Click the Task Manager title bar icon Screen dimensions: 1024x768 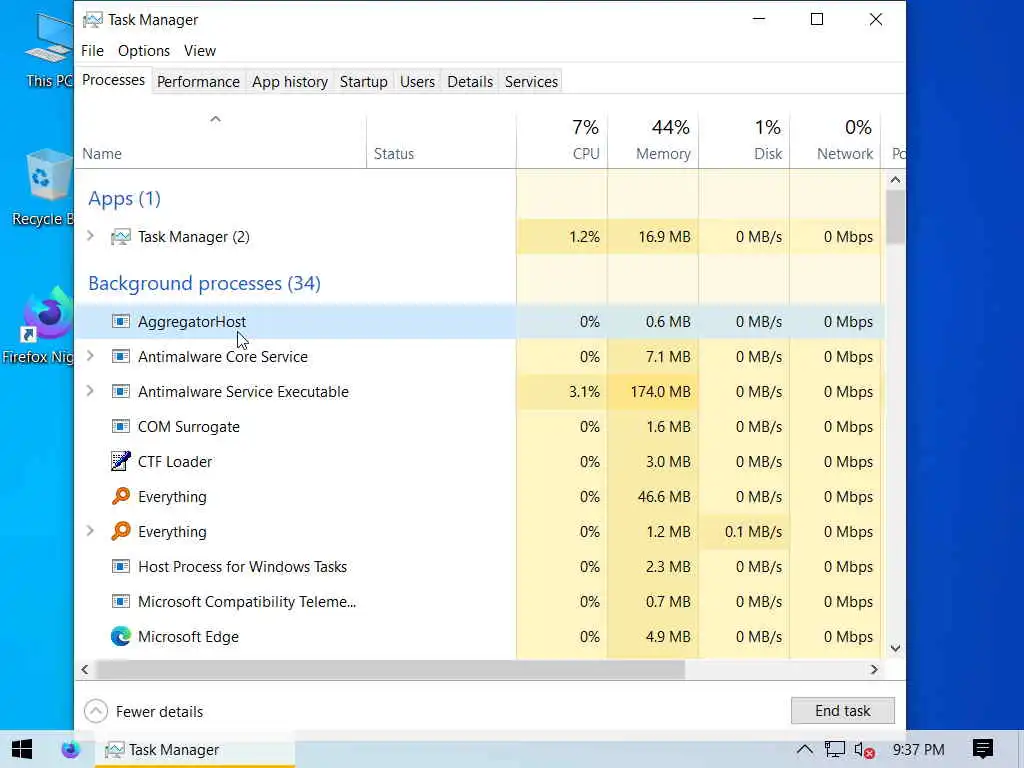pos(93,20)
